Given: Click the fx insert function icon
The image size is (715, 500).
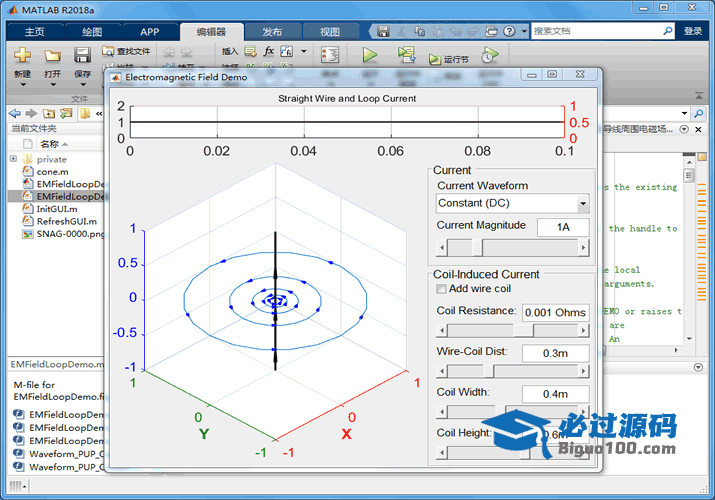Looking at the screenshot, I should click(269, 50).
